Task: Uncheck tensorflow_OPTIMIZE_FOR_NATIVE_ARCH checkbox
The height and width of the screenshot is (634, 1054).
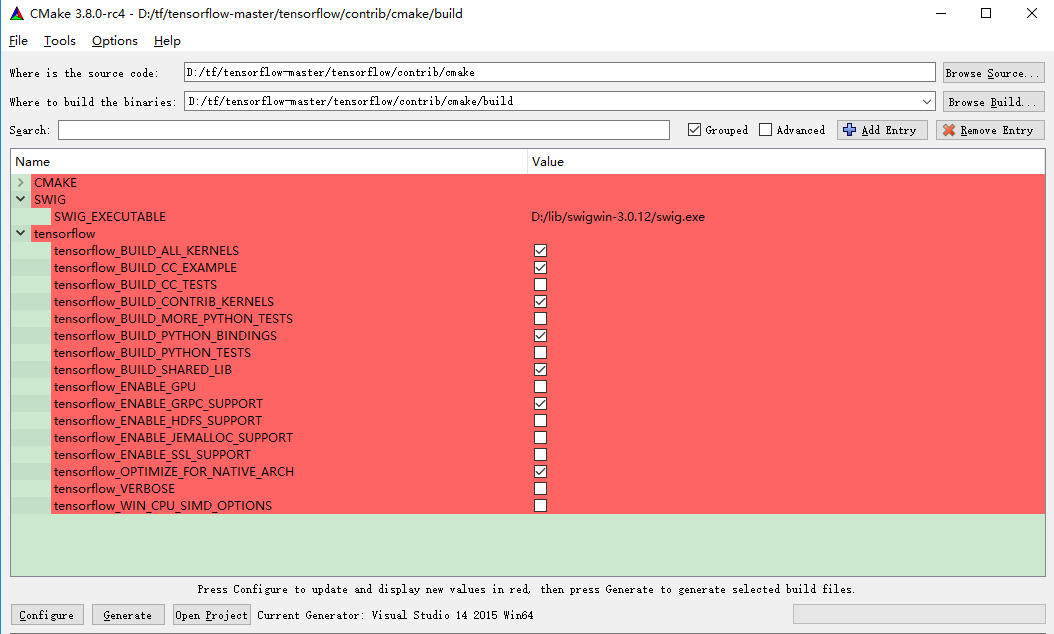Action: pyautogui.click(x=540, y=471)
